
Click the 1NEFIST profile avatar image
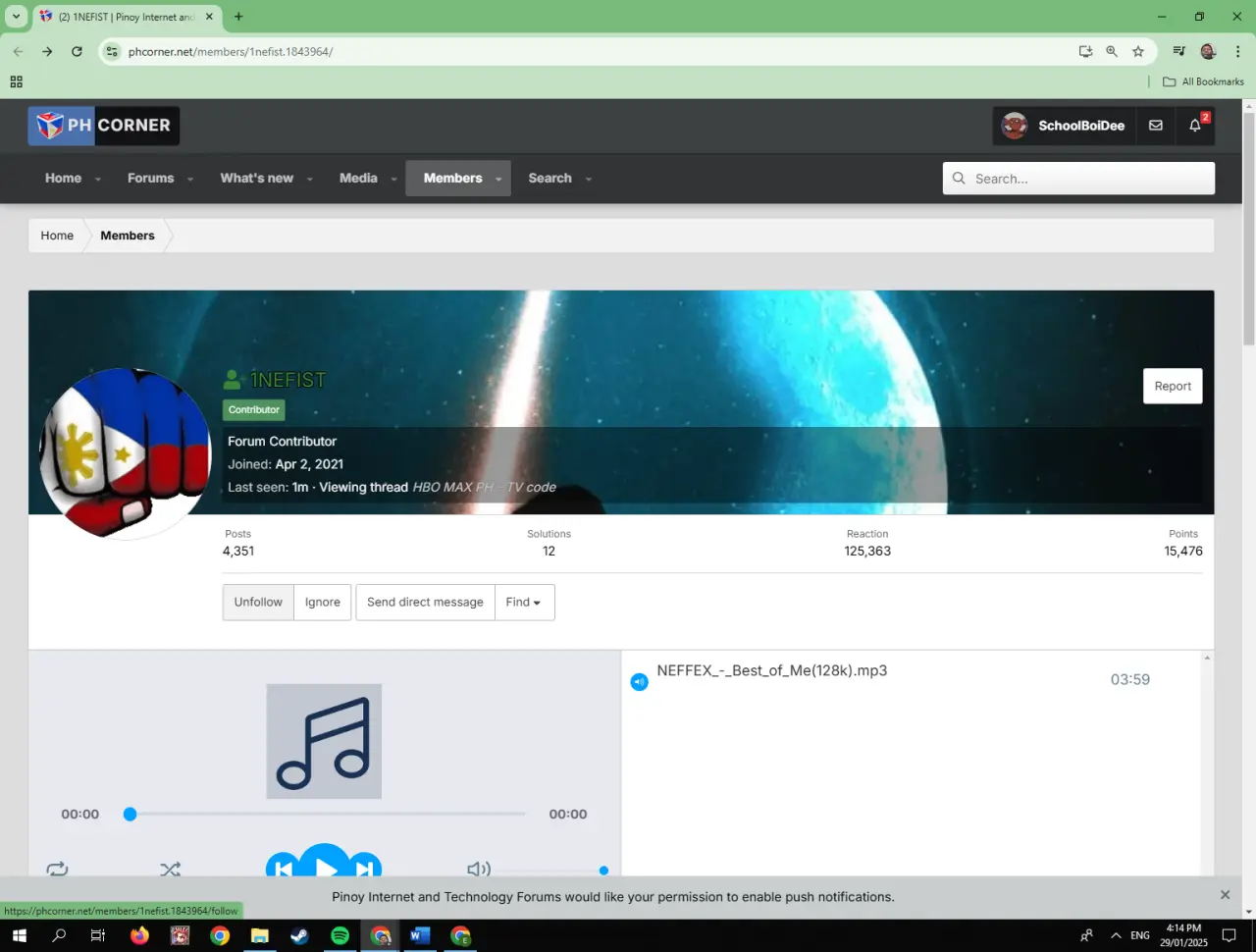click(x=126, y=453)
